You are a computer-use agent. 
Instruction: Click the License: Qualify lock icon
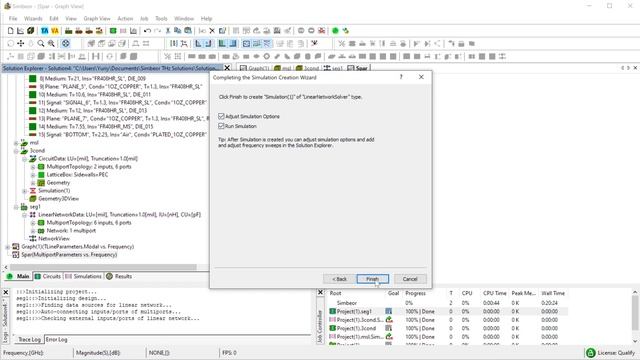tap(590, 353)
